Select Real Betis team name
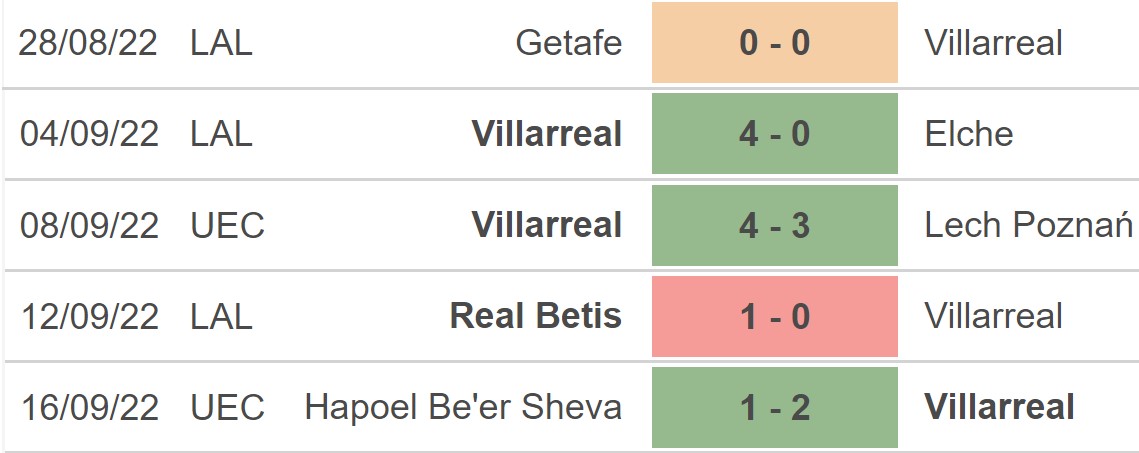Image resolution: width=1139 pixels, height=453 pixels. (536, 317)
